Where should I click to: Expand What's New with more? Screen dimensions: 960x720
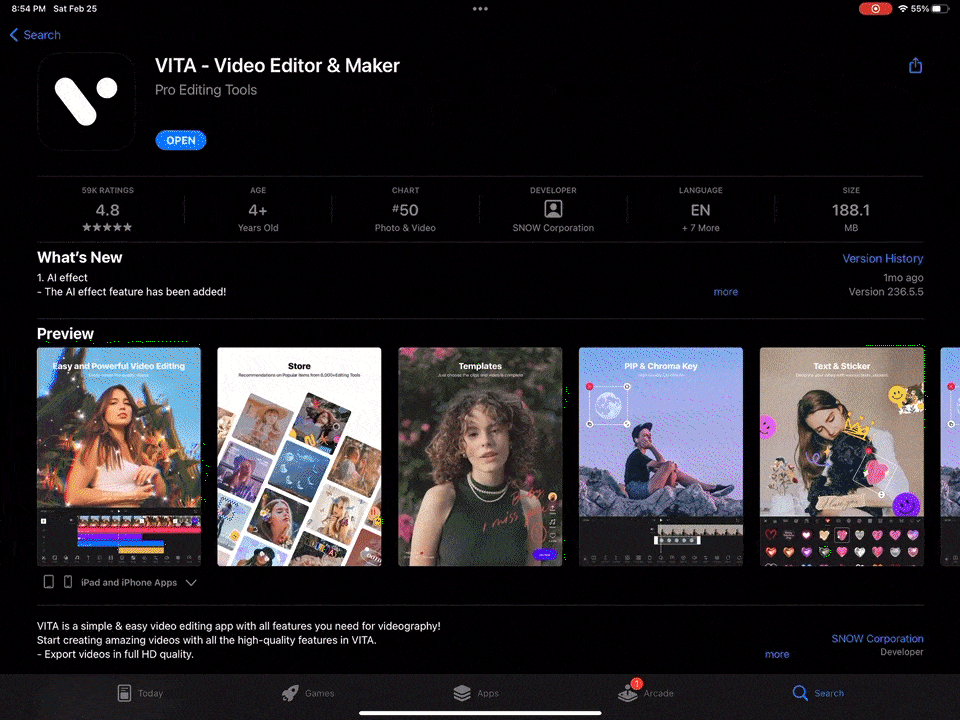click(x=726, y=292)
